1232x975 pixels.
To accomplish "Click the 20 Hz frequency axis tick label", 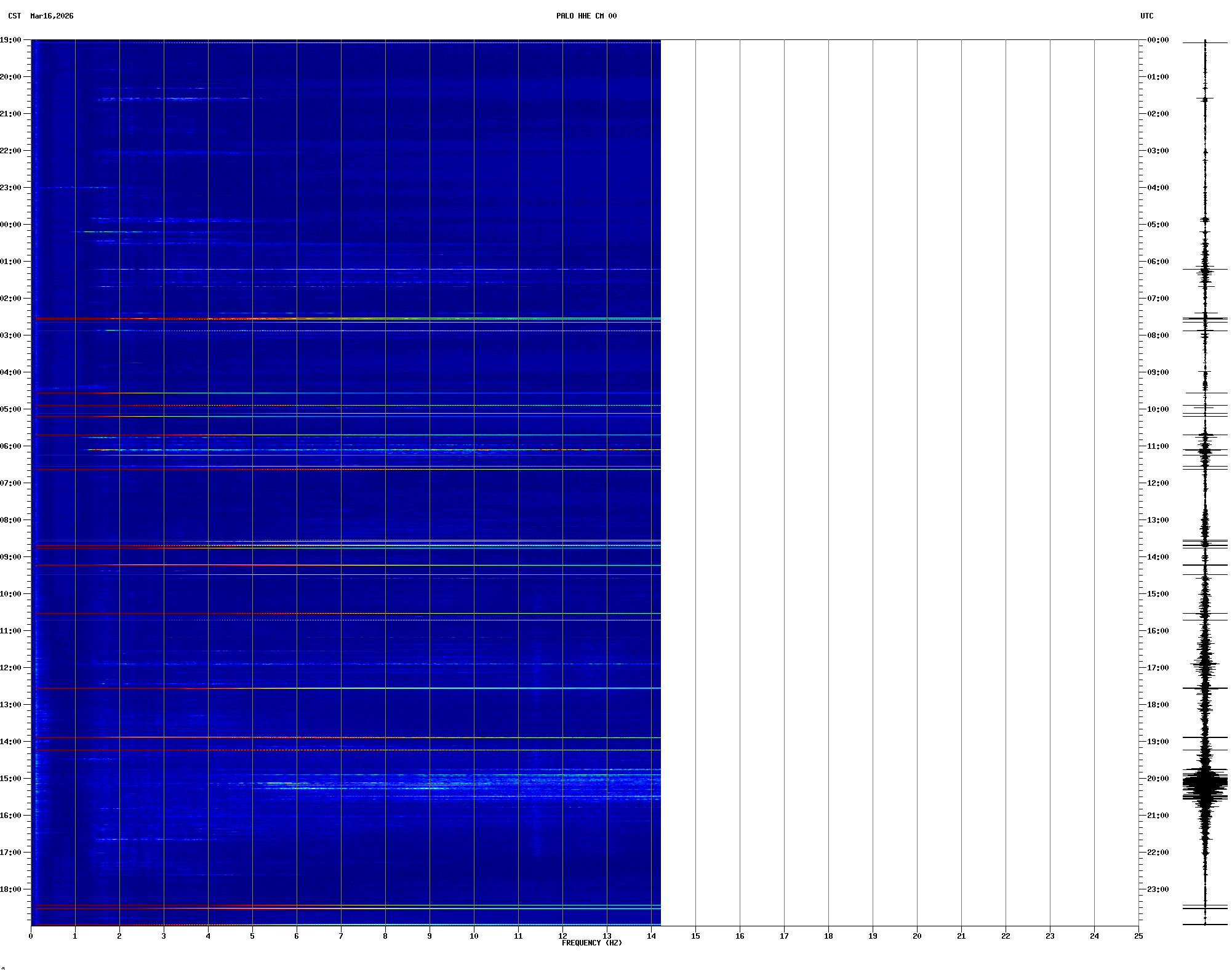I will [x=917, y=936].
